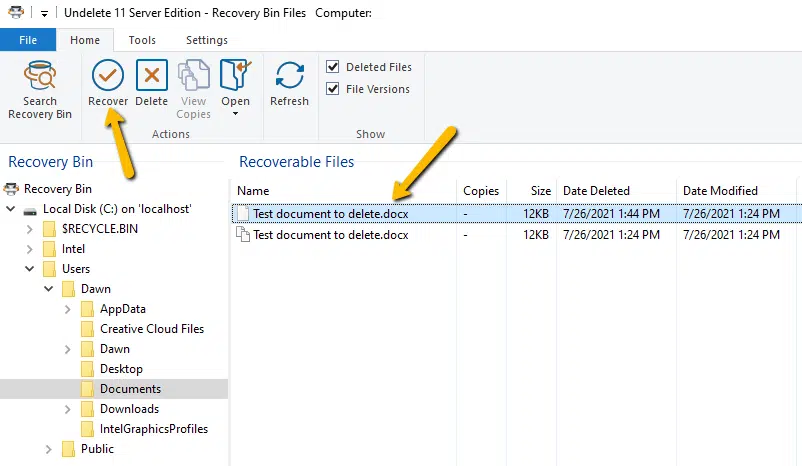802x466 pixels.
Task: Open the dropdown arrow under Open
Action: (236, 114)
